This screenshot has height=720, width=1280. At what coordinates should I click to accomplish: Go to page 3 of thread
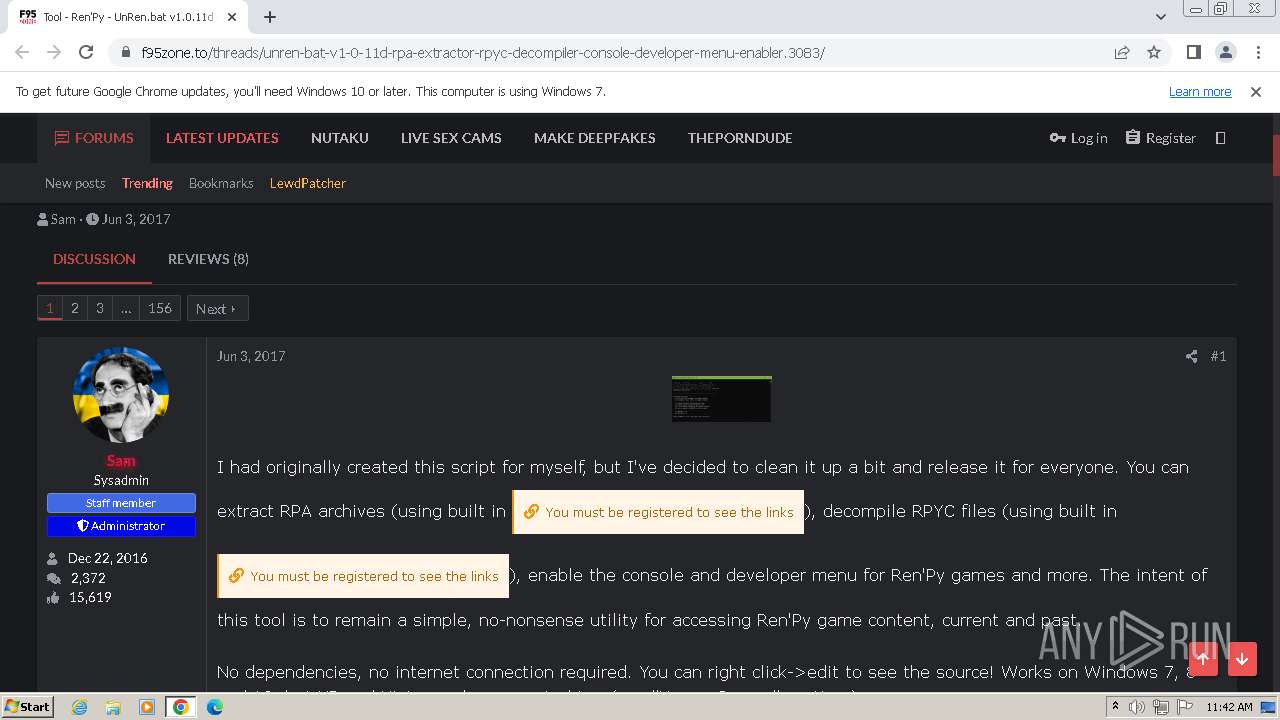point(100,308)
